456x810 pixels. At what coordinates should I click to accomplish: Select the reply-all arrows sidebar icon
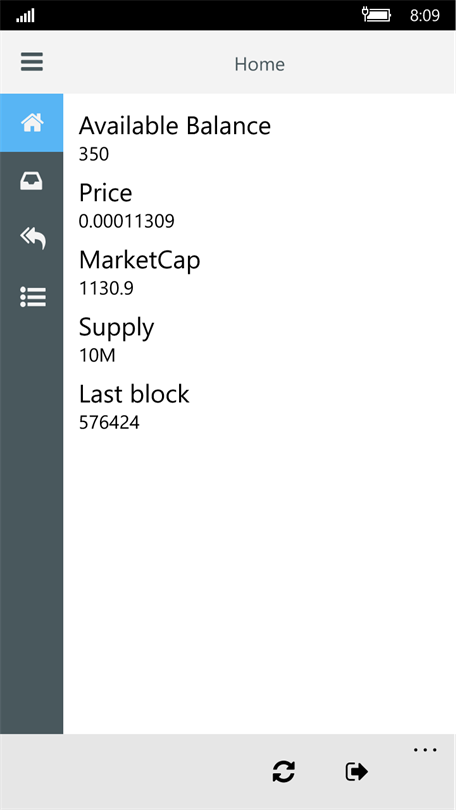(x=32, y=239)
